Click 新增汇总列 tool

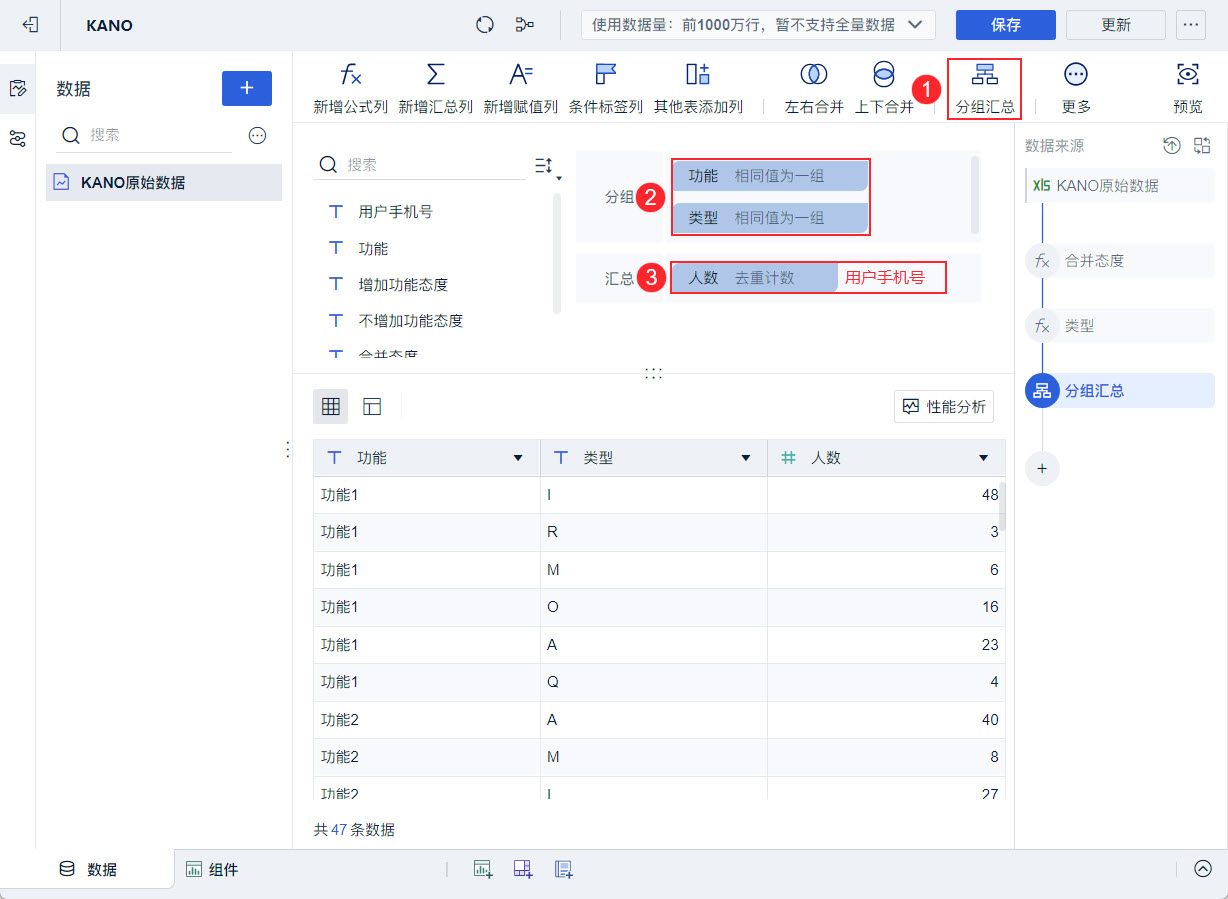436,88
